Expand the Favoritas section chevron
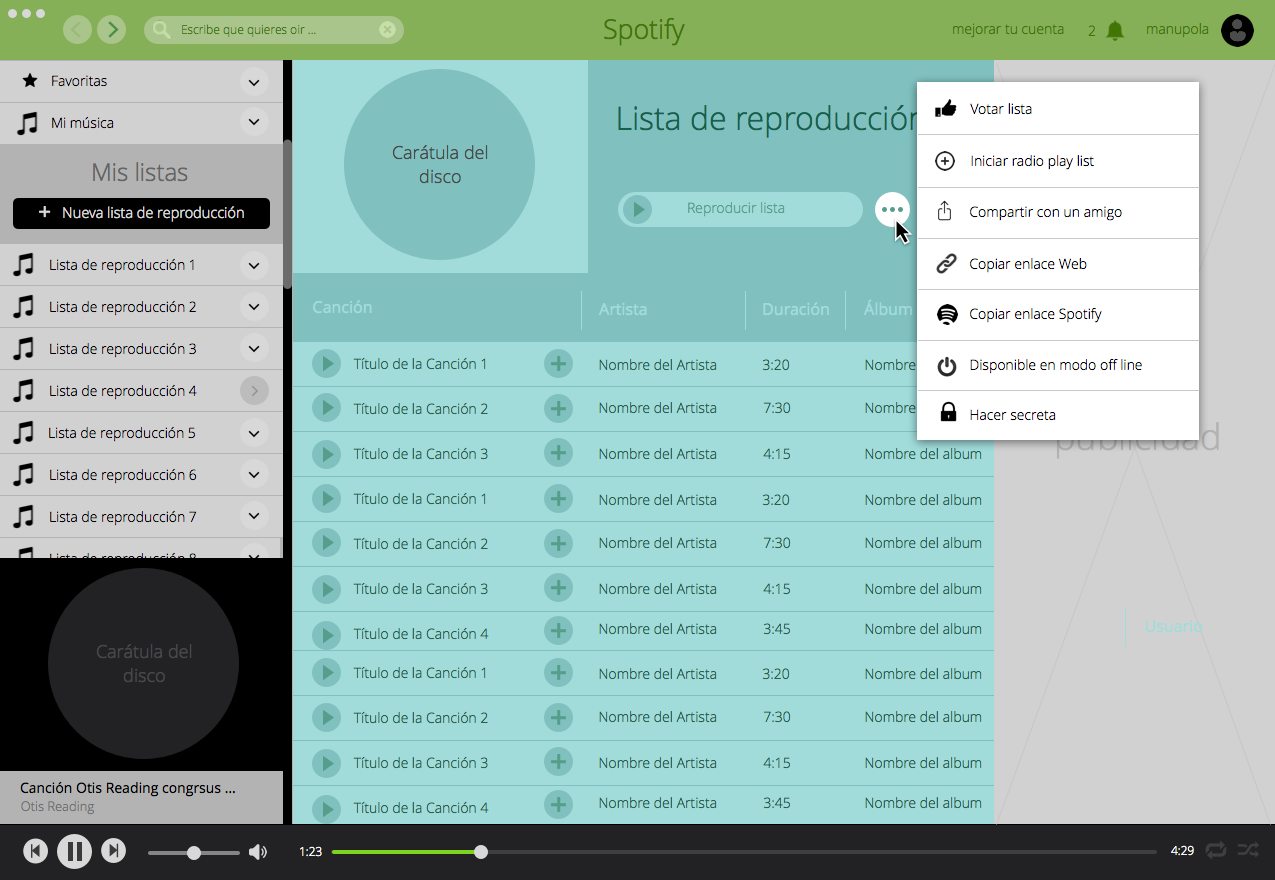 (x=254, y=82)
